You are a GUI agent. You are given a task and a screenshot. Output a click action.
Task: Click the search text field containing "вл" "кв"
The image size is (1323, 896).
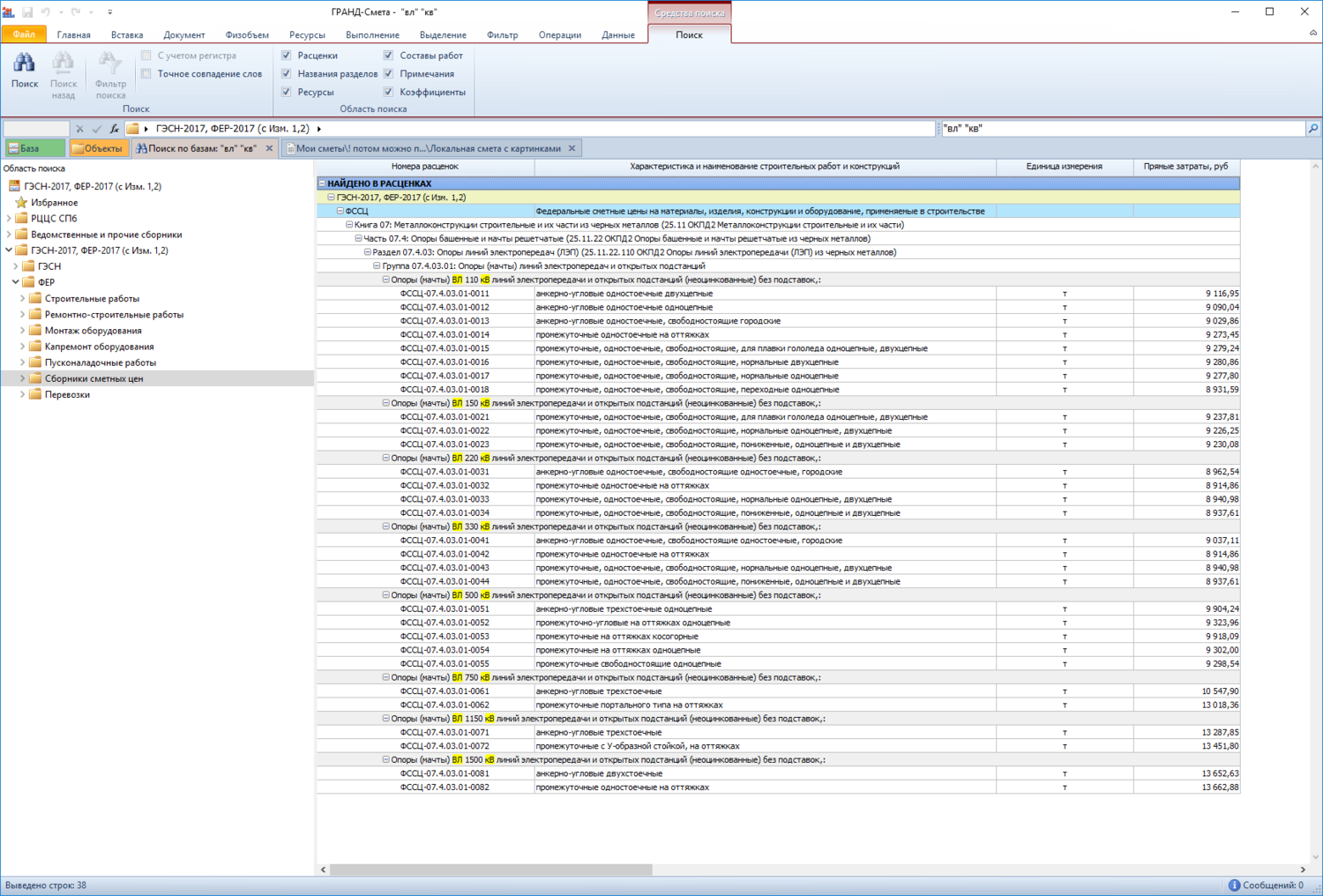coord(1120,129)
